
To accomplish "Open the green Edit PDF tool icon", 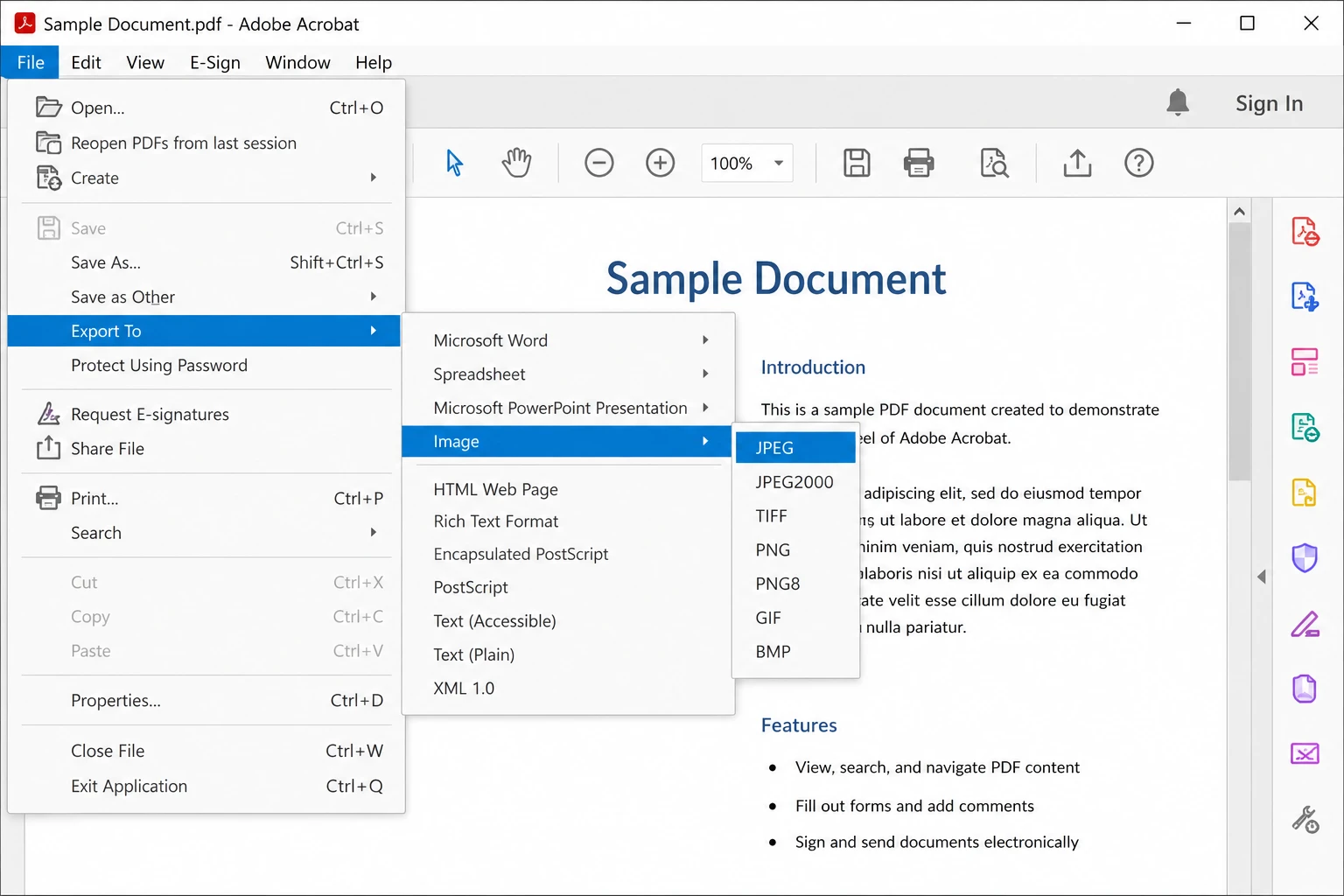I will [x=1305, y=427].
